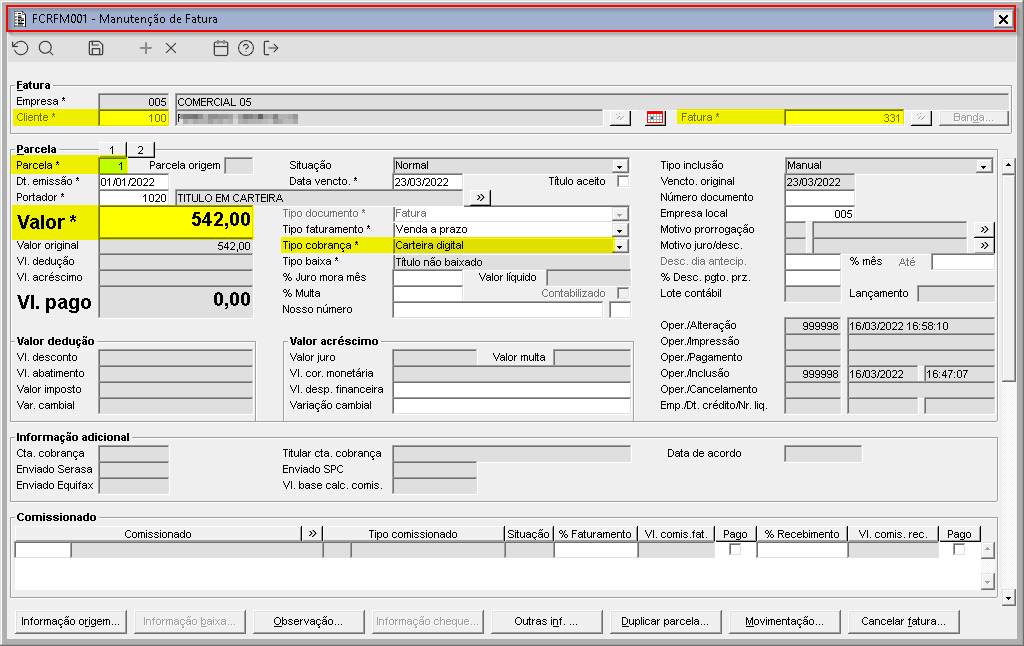Click the red calendar icon beside Cliente
Image resolution: width=1024 pixels, height=646 pixels.
(x=655, y=118)
